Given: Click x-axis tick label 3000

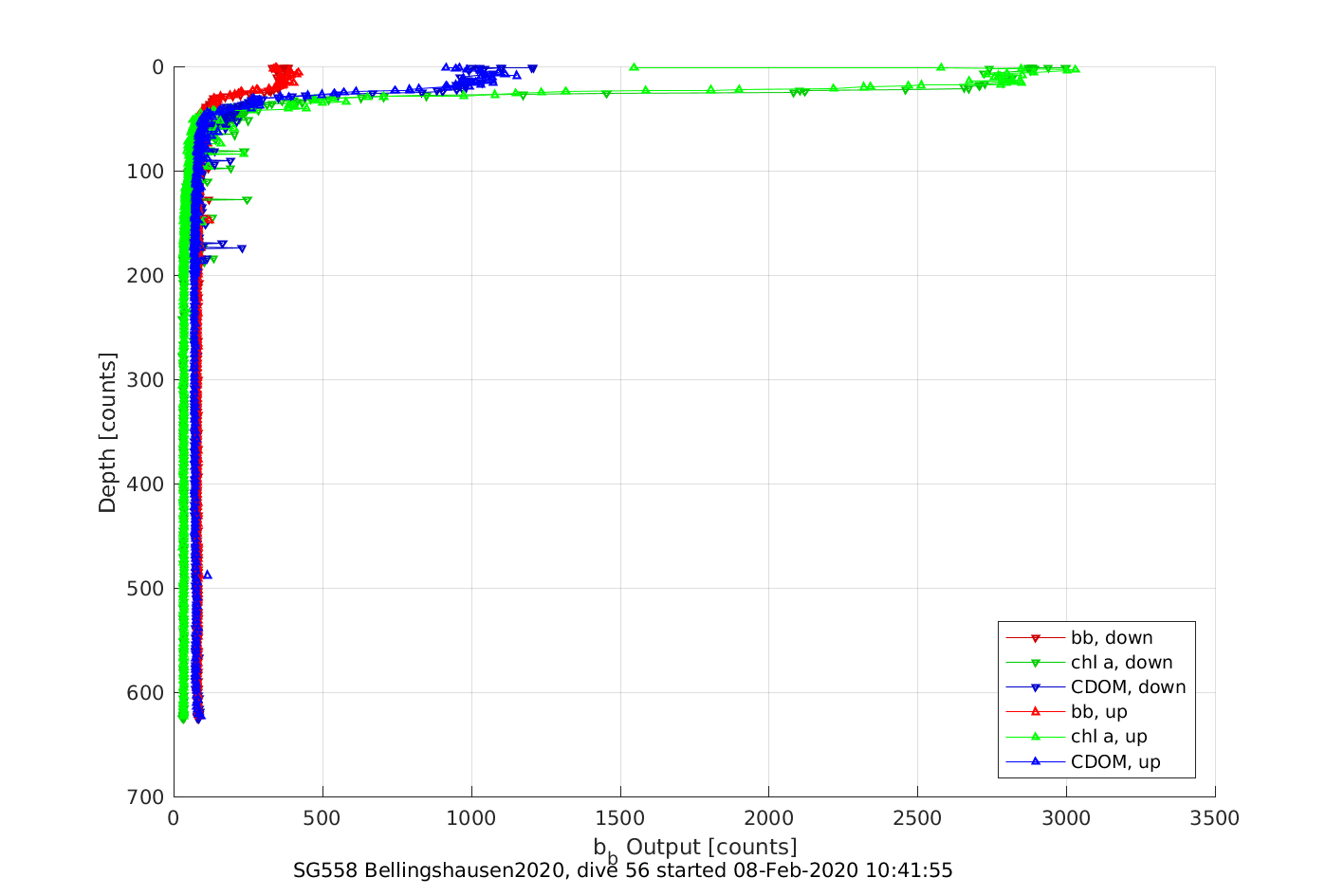Looking at the screenshot, I should click(x=1066, y=818).
